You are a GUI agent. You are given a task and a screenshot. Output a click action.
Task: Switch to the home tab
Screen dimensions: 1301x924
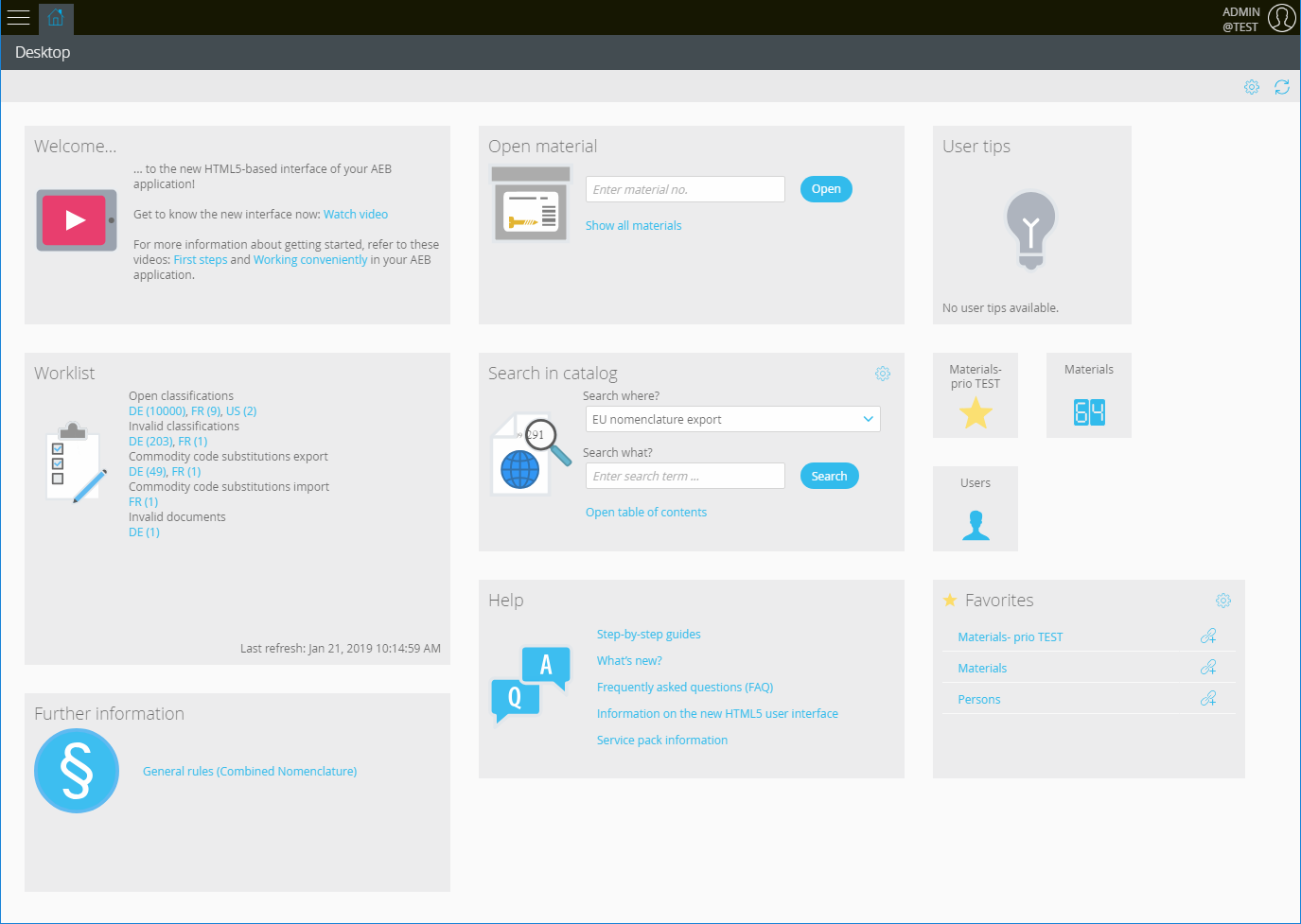click(56, 18)
